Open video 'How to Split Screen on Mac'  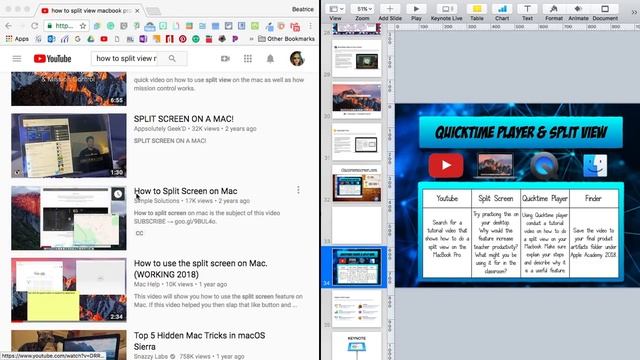click(186, 191)
